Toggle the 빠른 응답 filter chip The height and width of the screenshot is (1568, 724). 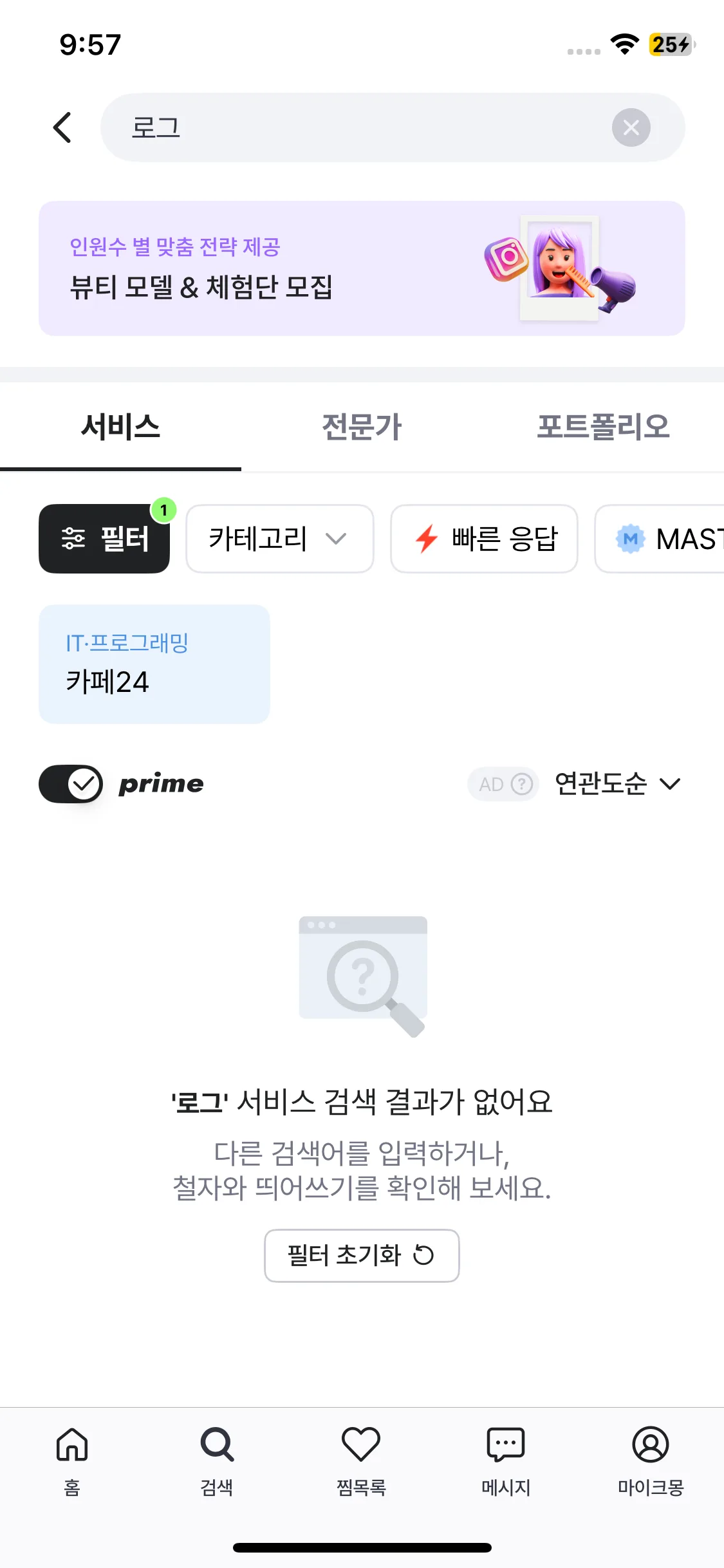[484, 539]
